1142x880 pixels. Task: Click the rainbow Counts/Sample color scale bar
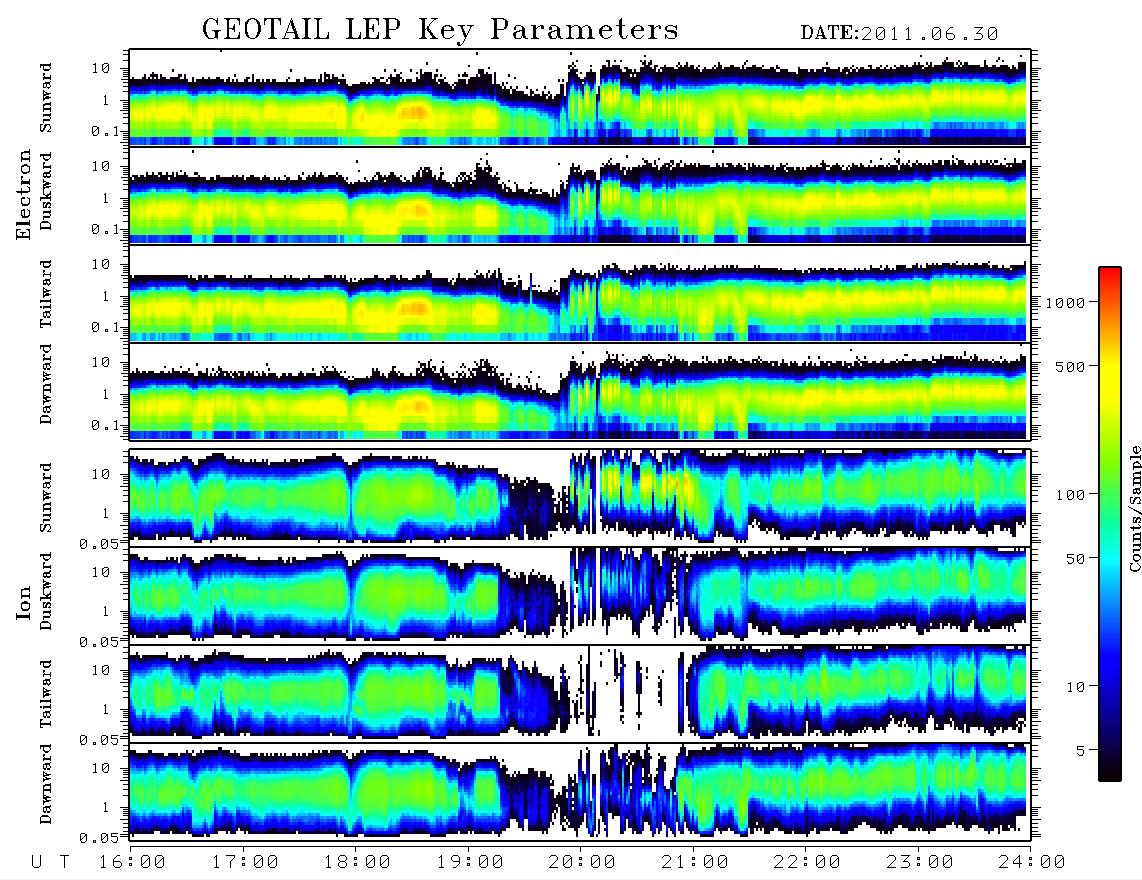(1110, 524)
